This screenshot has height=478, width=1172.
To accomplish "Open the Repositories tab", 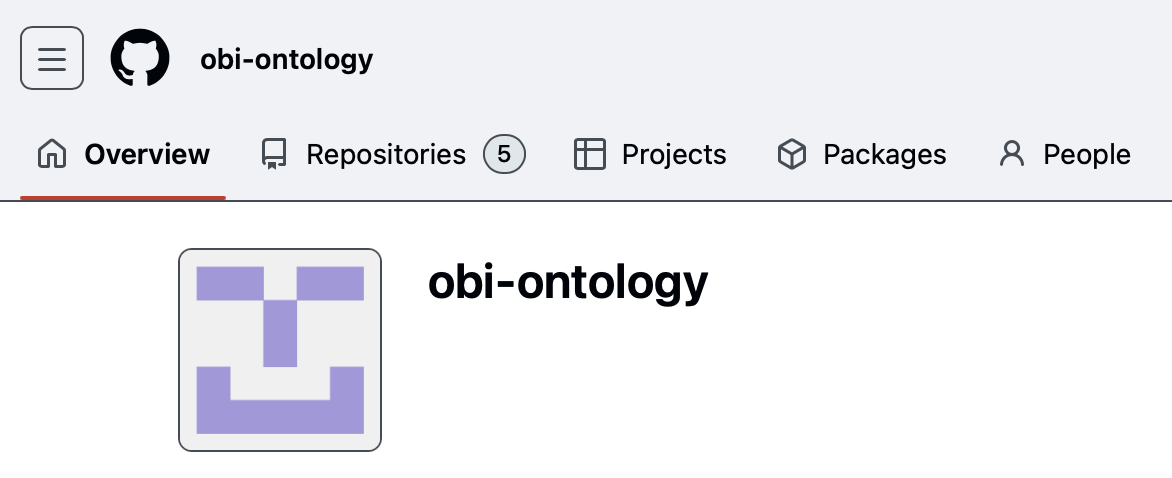I will click(x=385, y=154).
